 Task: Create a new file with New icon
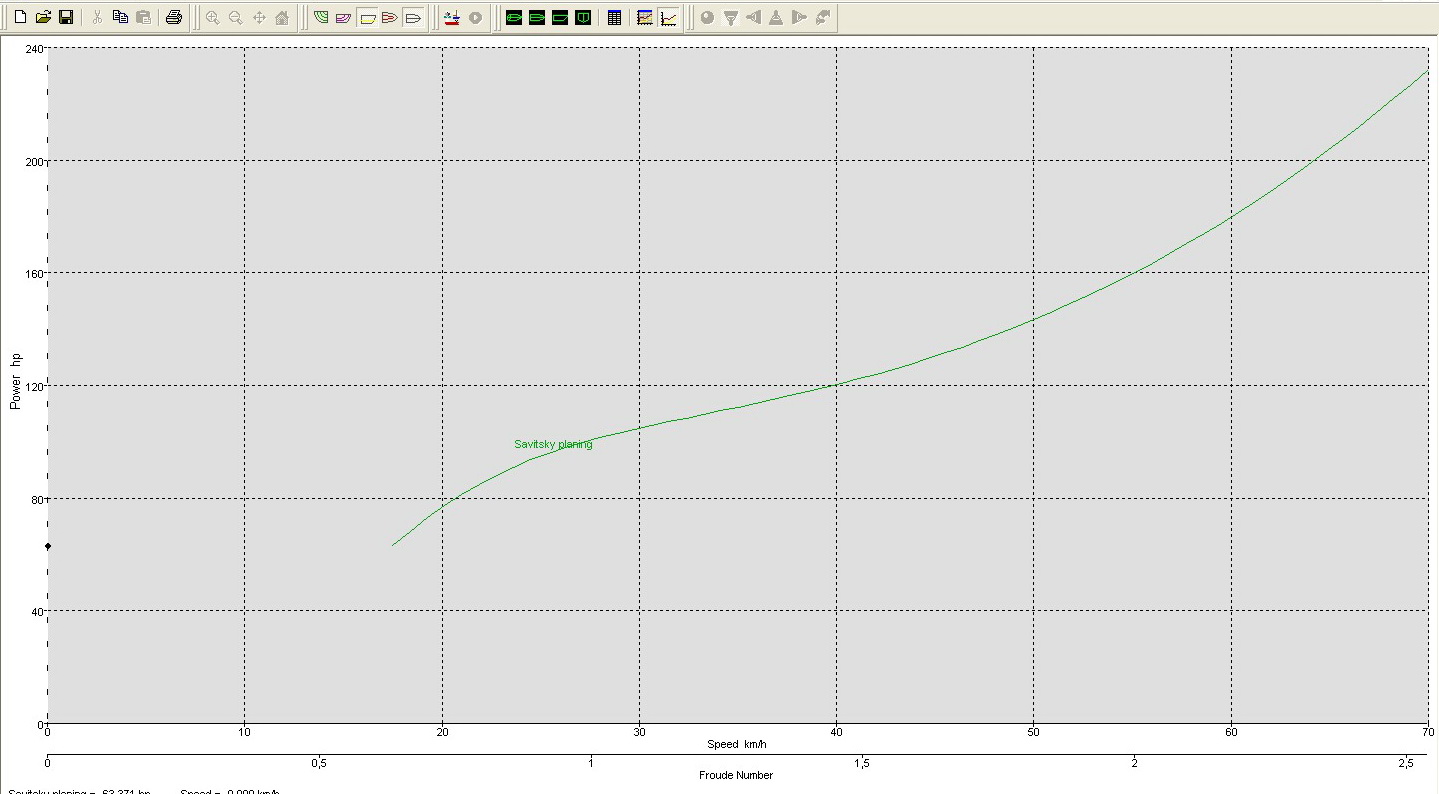tap(20, 17)
